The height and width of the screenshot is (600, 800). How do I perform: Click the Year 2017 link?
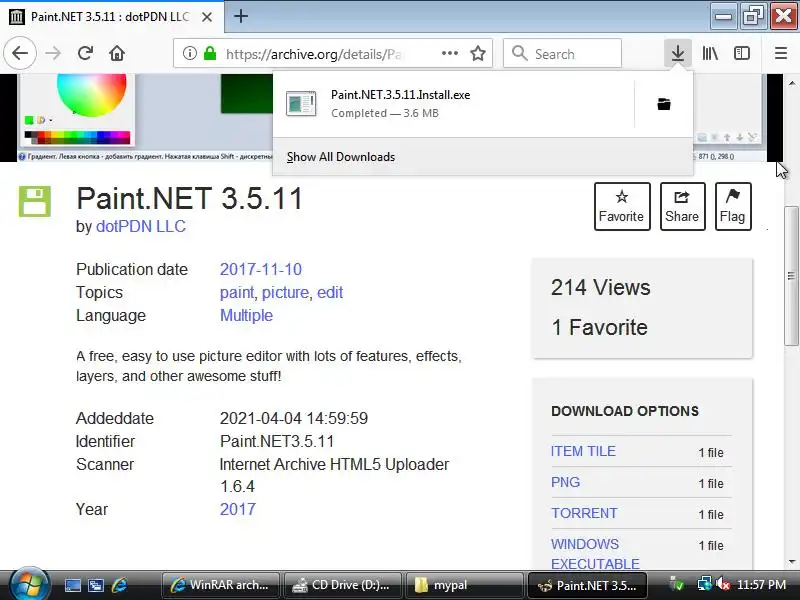pos(238,509)
